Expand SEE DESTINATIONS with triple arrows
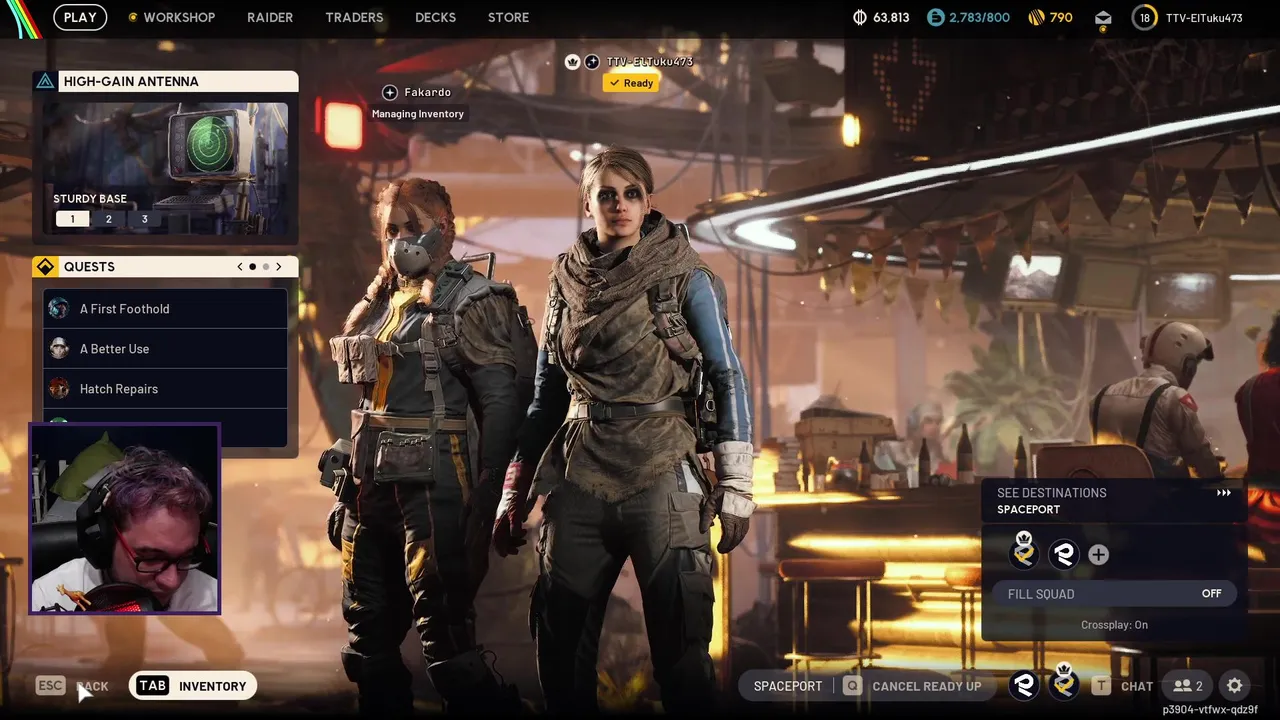Image resolution: width=1280 pixels, height=720 pixels. click(x=1223, y=493)
